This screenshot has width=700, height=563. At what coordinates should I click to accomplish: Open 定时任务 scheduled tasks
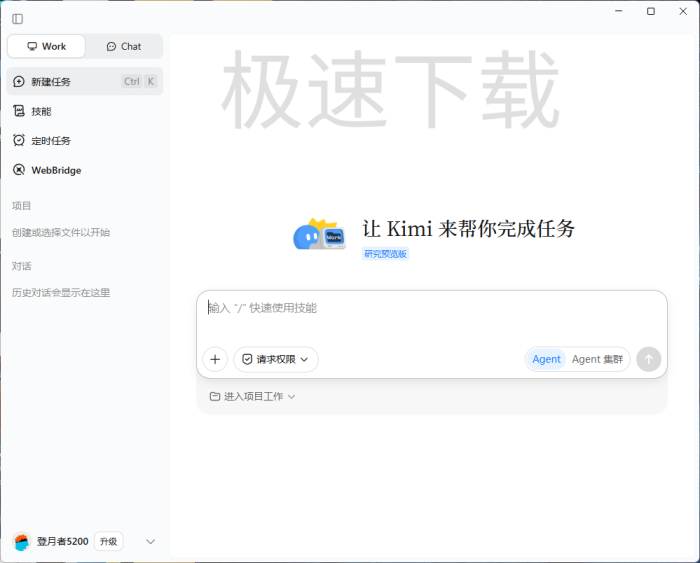pos(85,141)
